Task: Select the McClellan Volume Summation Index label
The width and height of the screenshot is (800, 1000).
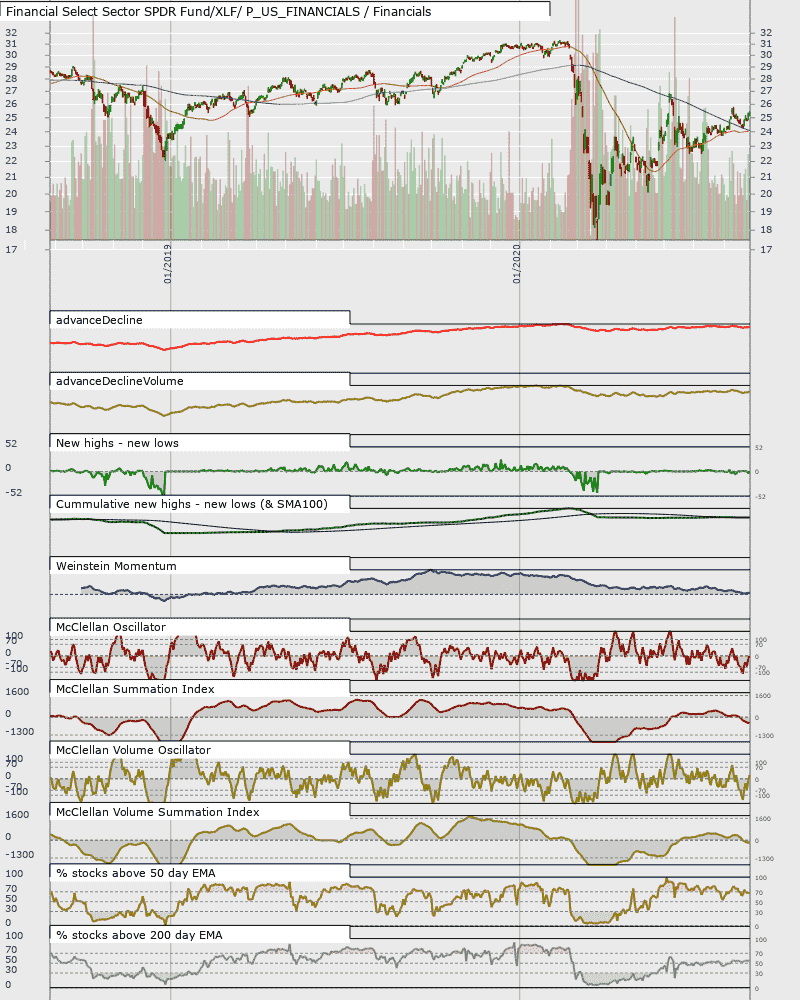Action: 158,812
